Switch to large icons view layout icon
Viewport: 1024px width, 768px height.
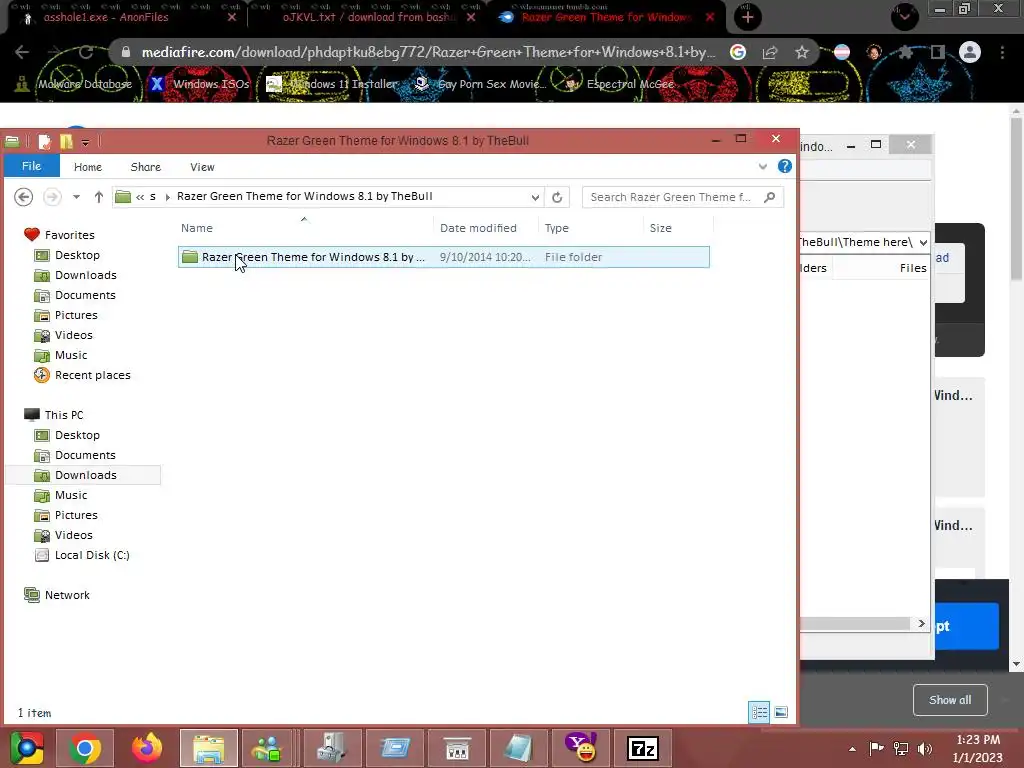pyautogui.click(x=781, y=712)
